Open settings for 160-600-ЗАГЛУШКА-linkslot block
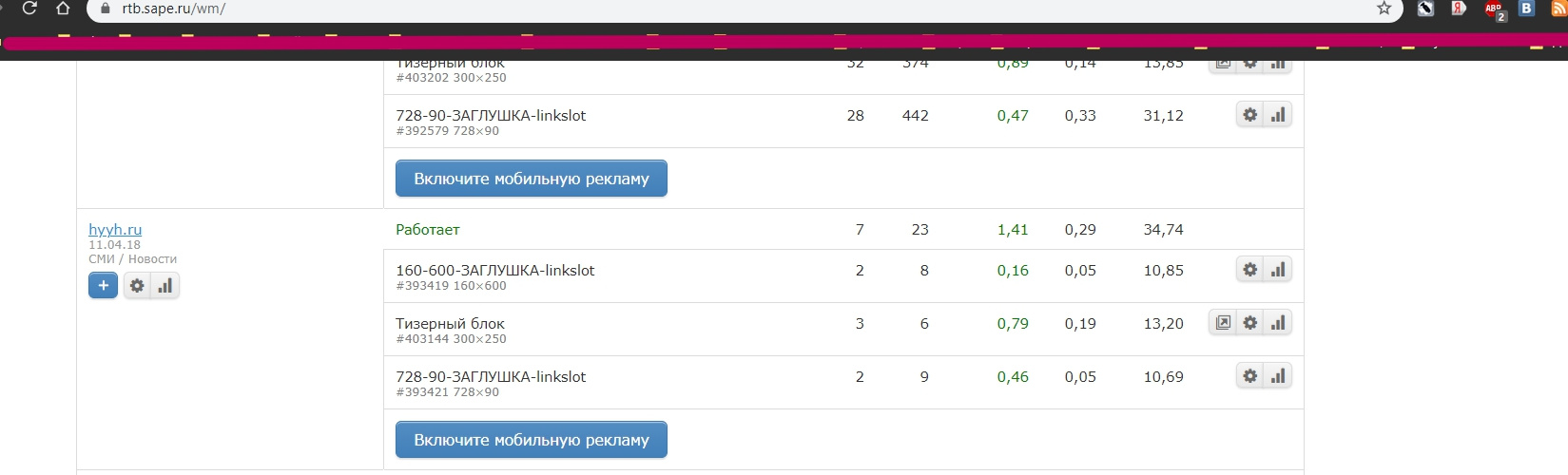 tap(1249, 270)
